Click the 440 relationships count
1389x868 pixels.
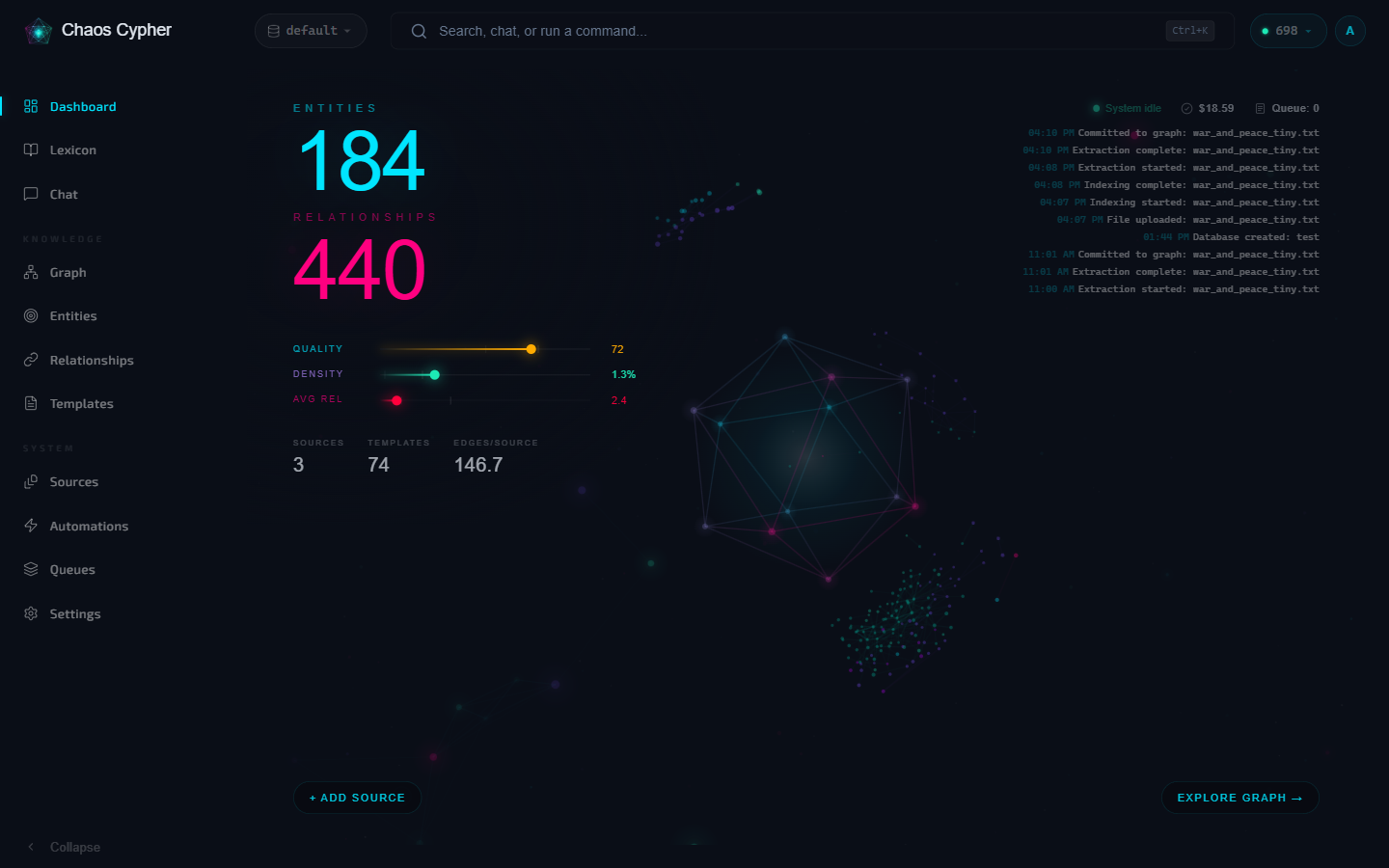click(x=359, y=270)
